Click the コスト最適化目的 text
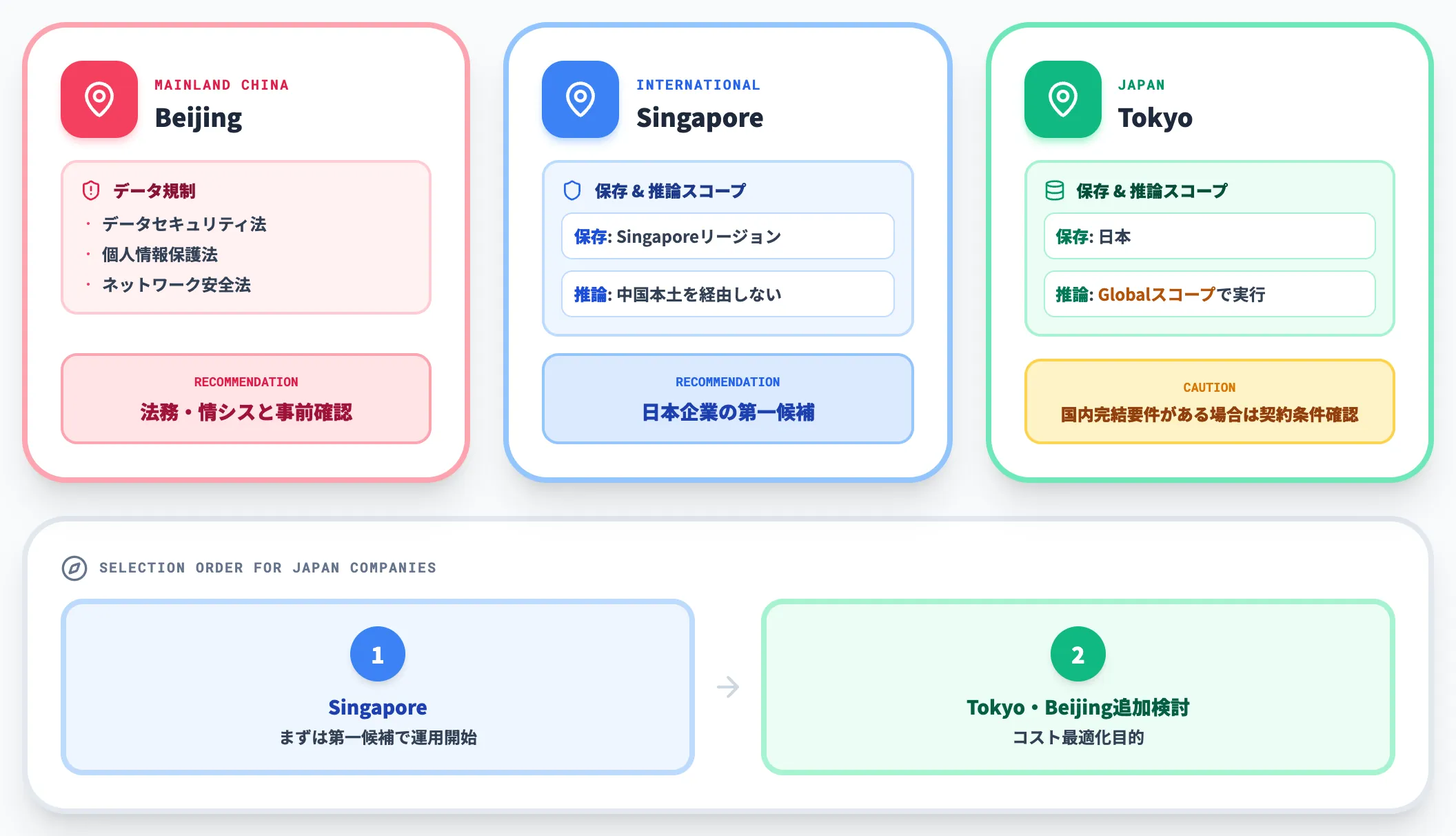1456x836 pixels. coord(1078,737)
